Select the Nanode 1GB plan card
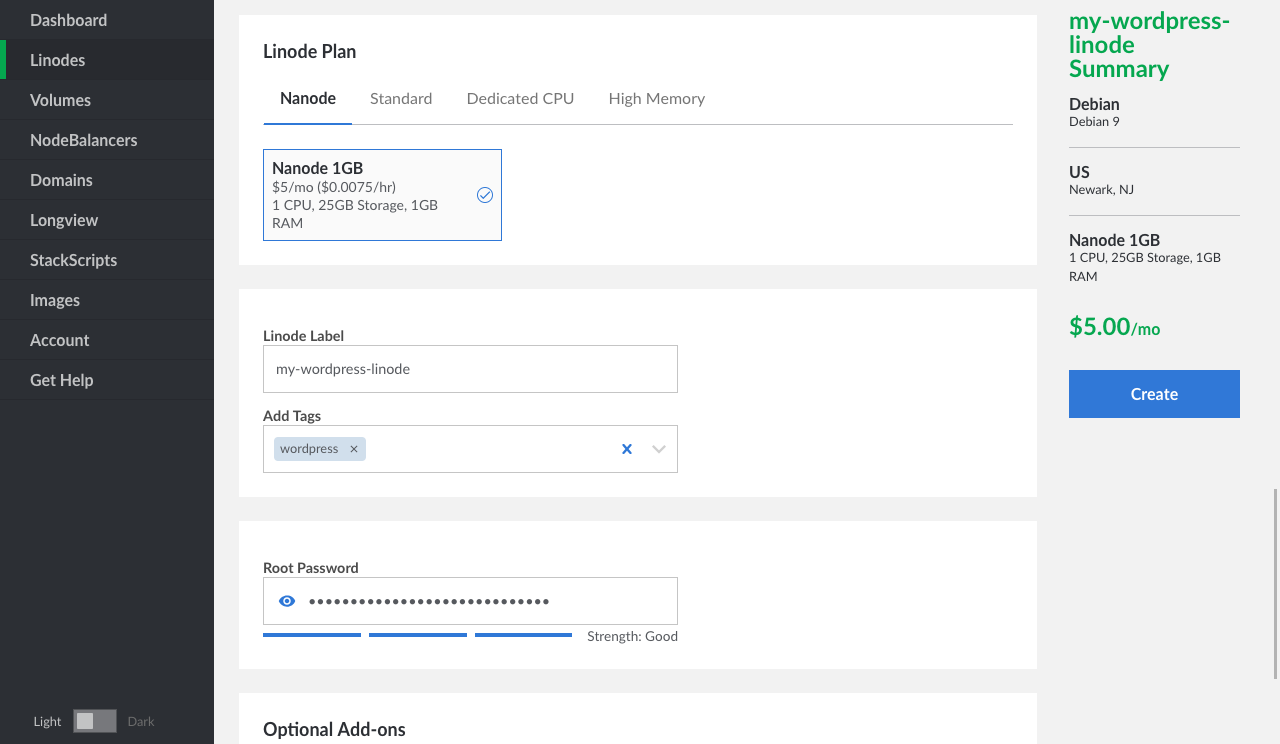1280x744 pixels. 382,195
